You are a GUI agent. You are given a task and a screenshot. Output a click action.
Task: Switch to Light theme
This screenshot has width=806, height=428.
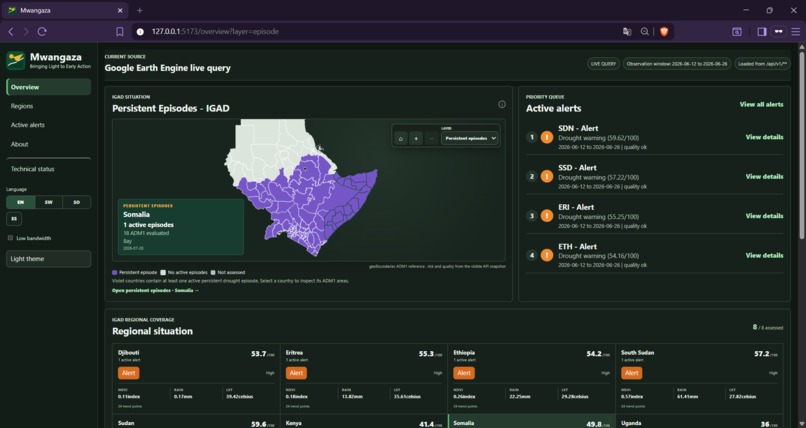[x=48, y=259]
